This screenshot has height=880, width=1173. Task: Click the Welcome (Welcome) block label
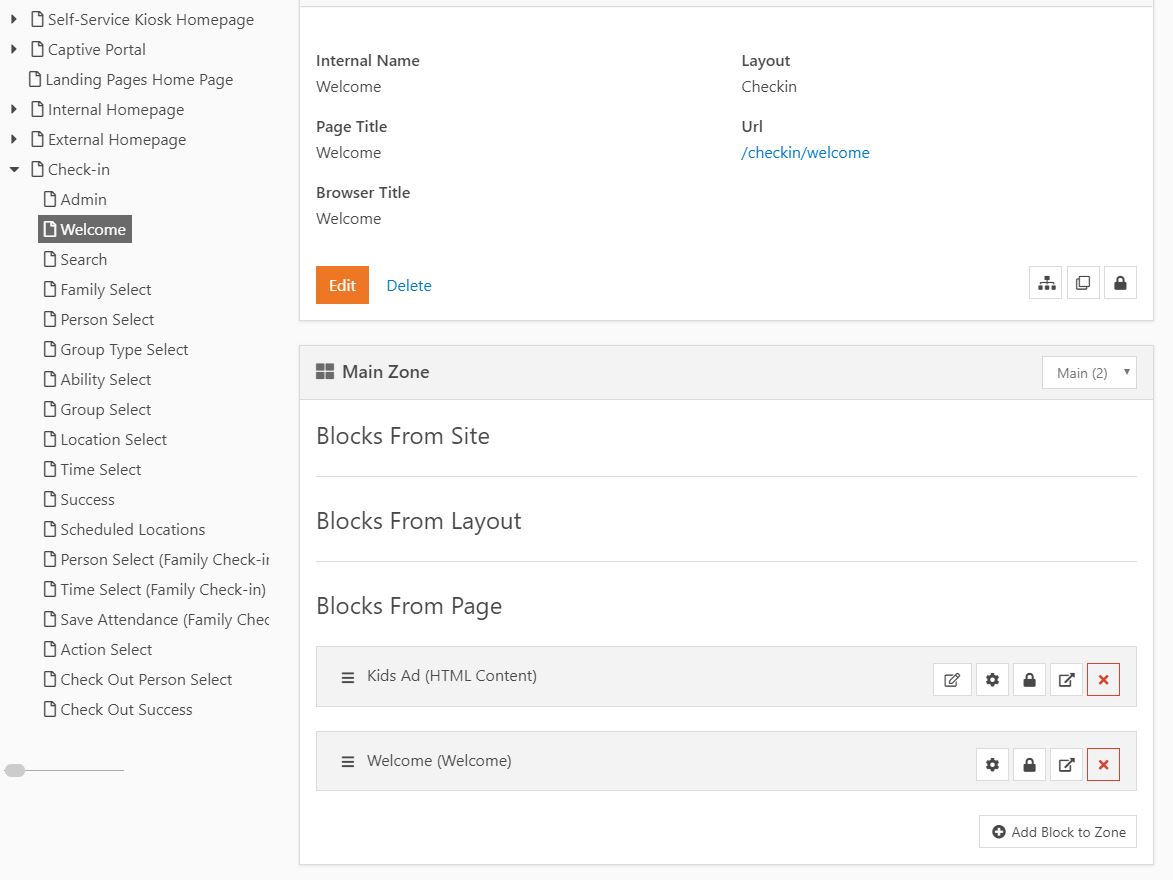click(x=439, y=761)
